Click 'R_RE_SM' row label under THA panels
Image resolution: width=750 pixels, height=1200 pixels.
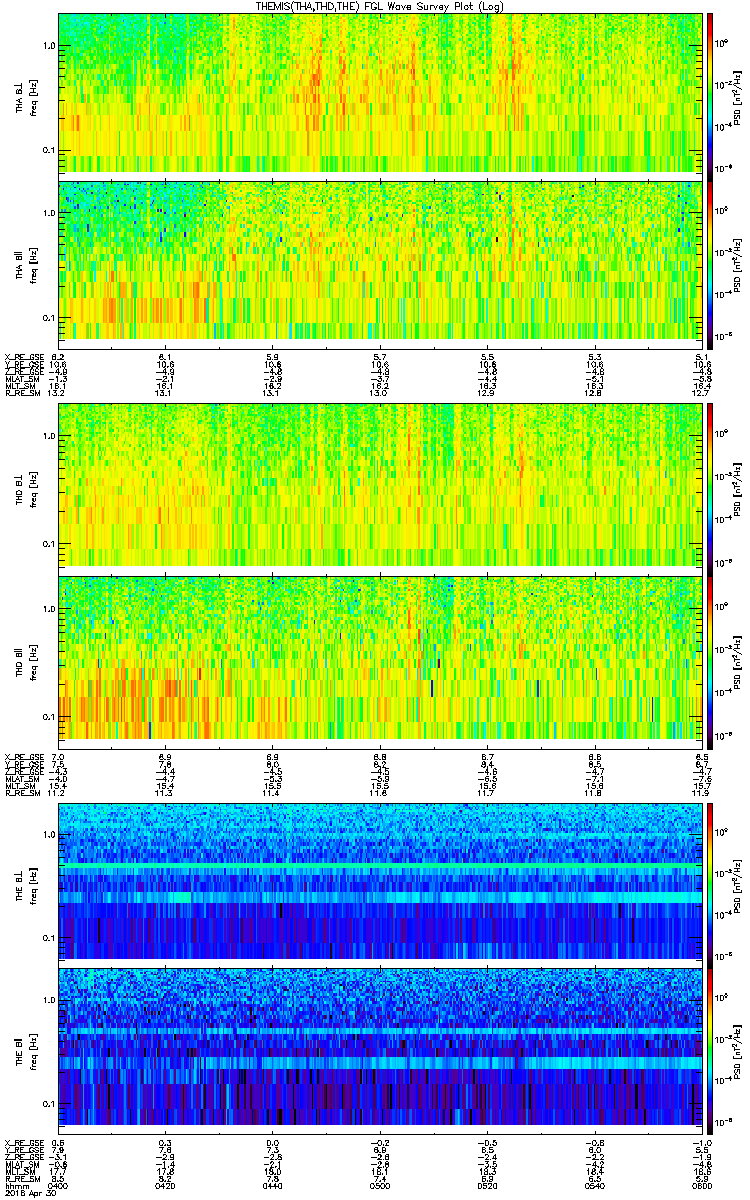coord(22,394)
